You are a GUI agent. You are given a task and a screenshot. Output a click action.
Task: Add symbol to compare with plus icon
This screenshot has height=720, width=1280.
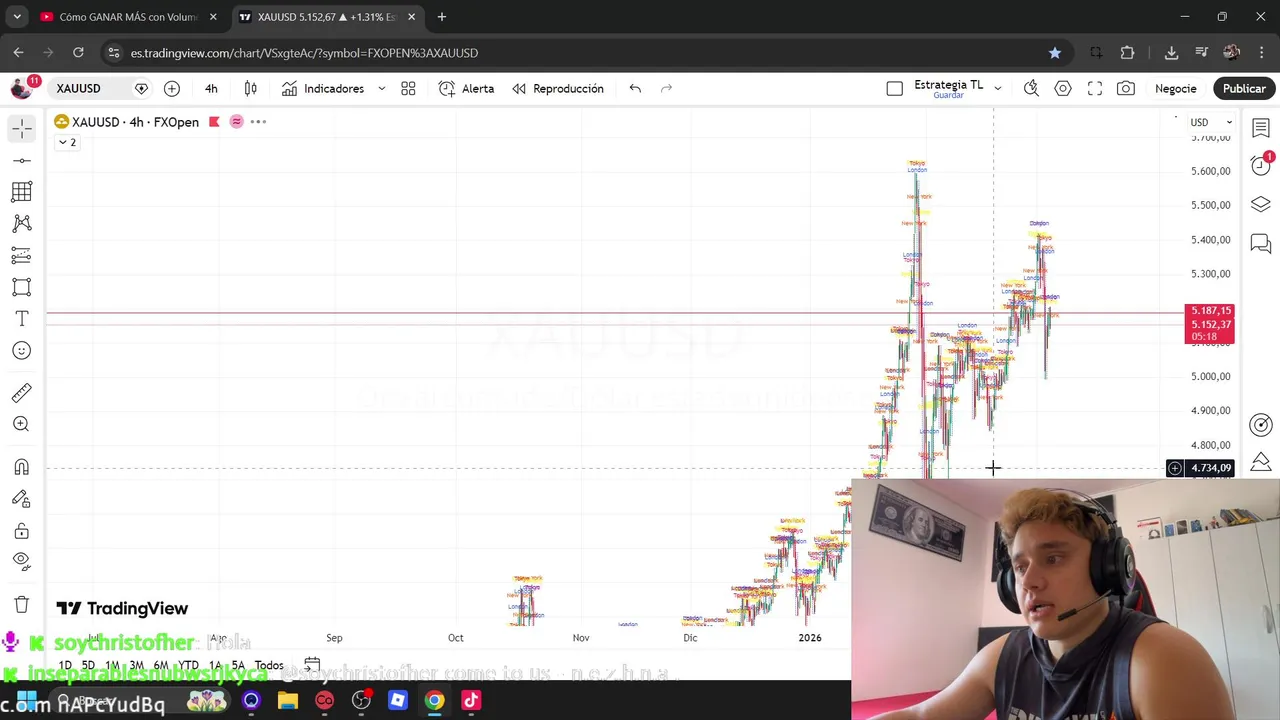tap(172, 88)
